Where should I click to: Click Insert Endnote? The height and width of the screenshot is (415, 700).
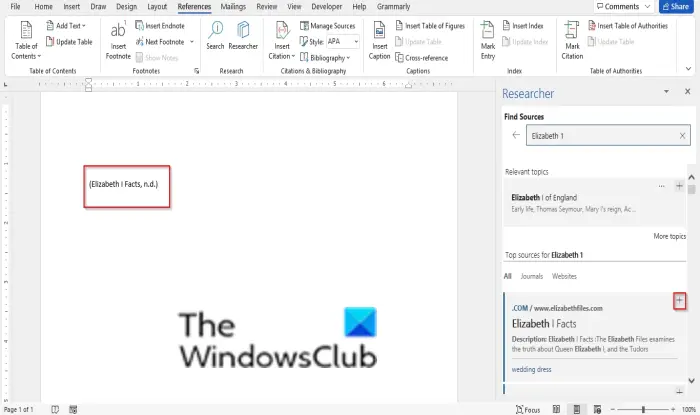[160, 25]
